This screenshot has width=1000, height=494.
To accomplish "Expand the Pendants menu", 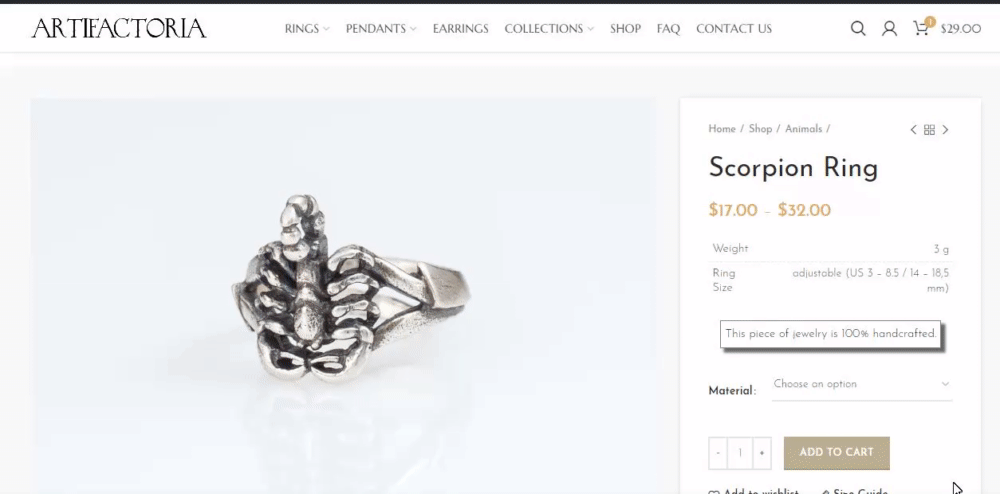I will click(381, 29).
